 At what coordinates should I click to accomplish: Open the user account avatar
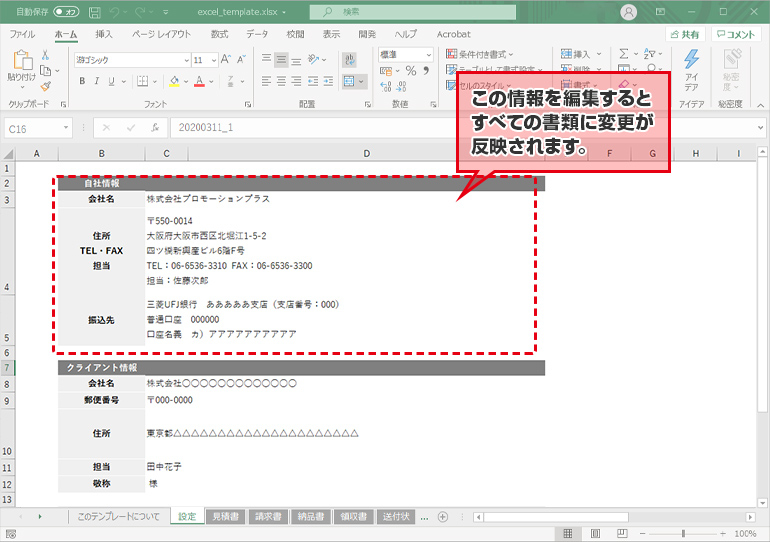point(628,12)
